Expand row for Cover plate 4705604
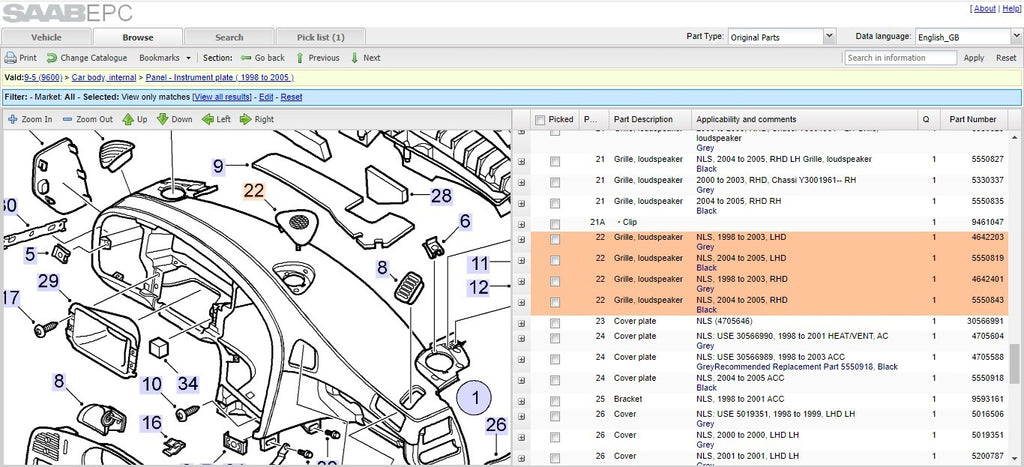 coord(521,338)
